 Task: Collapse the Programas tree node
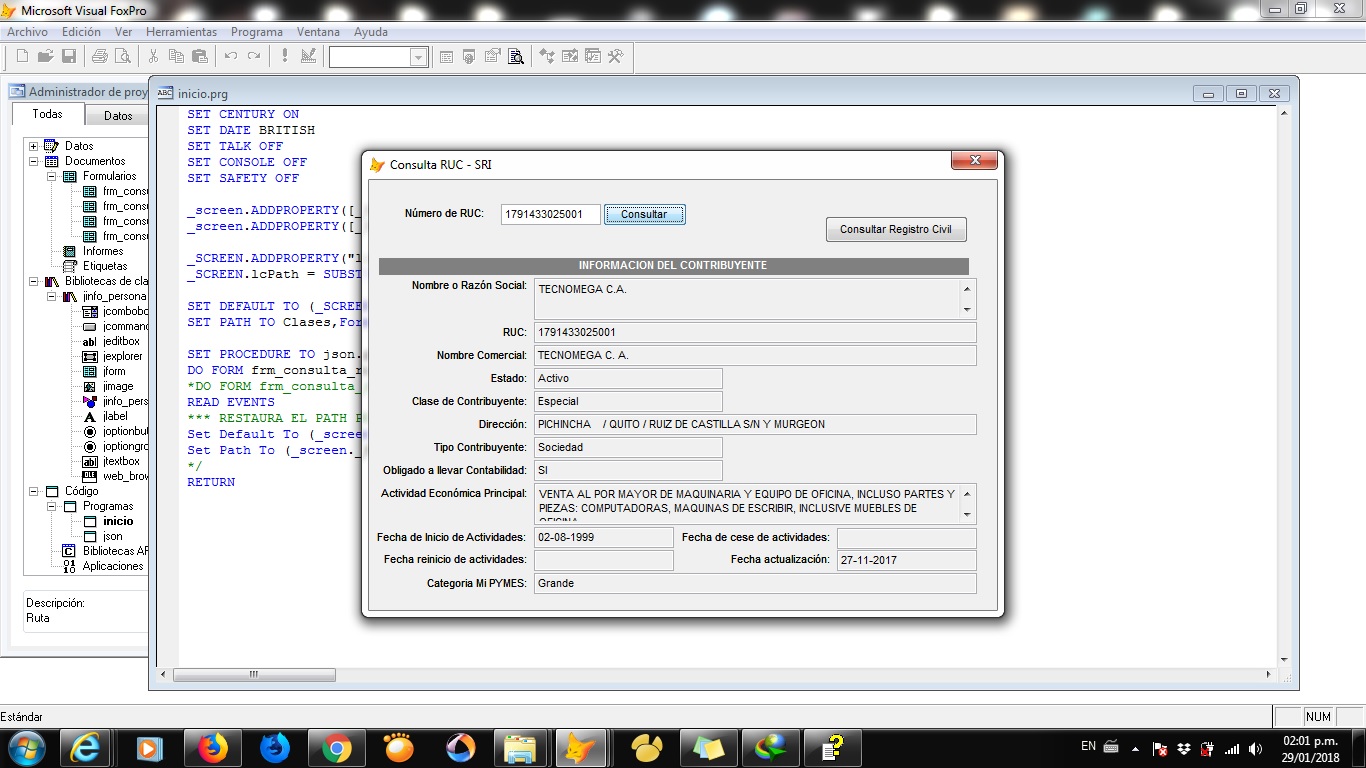51,506
